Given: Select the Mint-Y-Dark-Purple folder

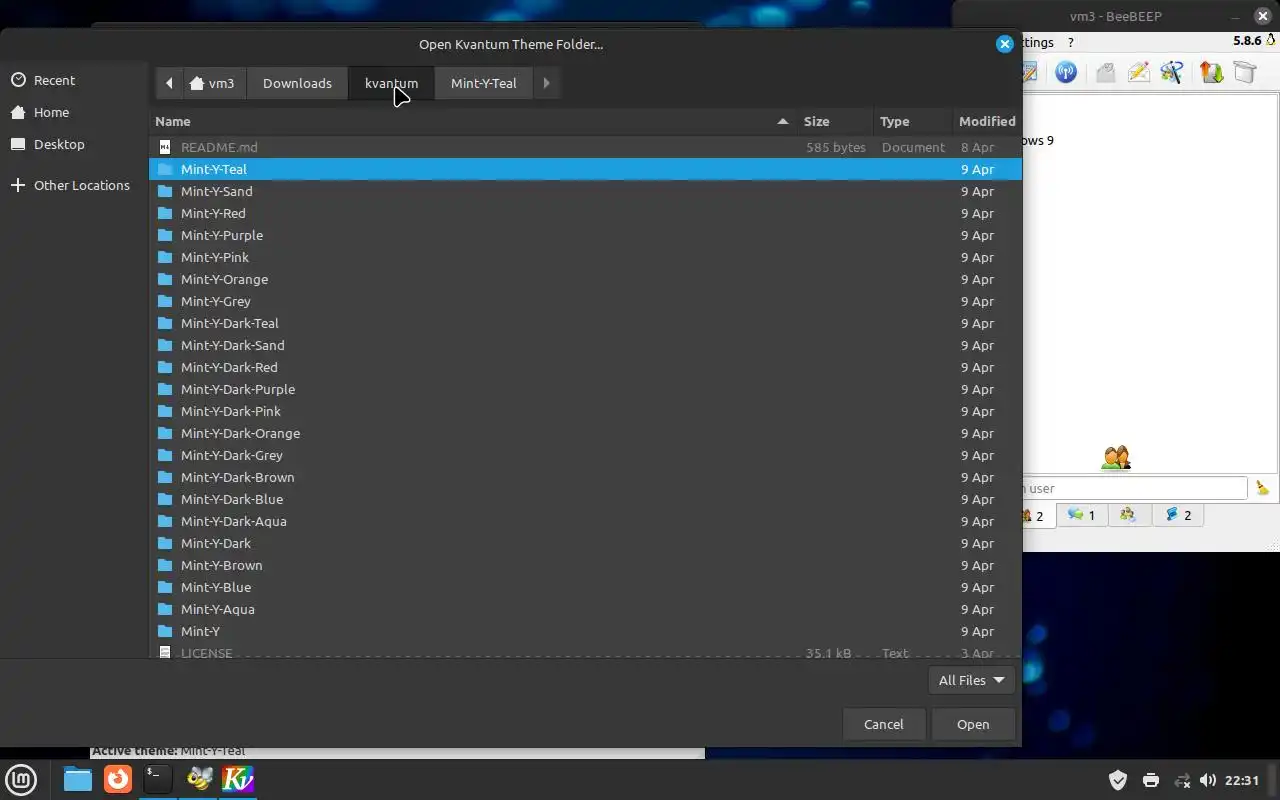Looking at the screenshot, I should pos(585,389).
